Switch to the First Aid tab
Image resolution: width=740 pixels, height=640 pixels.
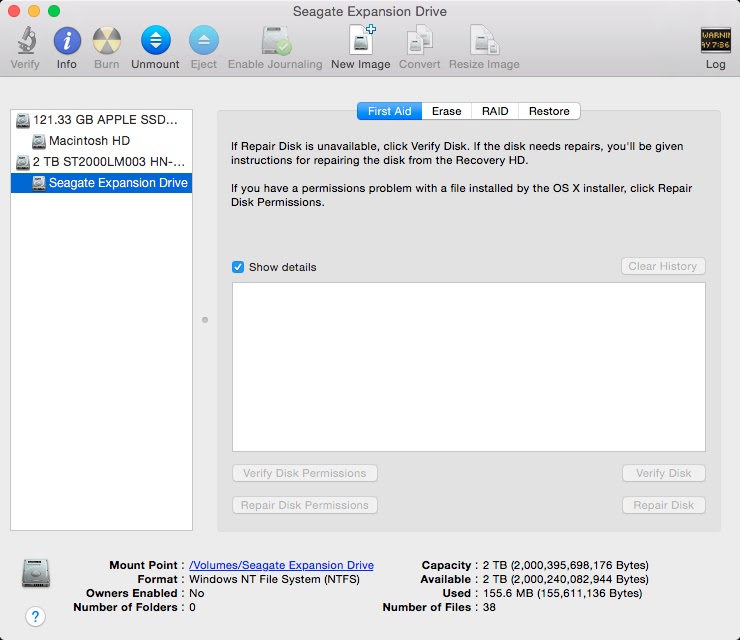click(389, 111)
